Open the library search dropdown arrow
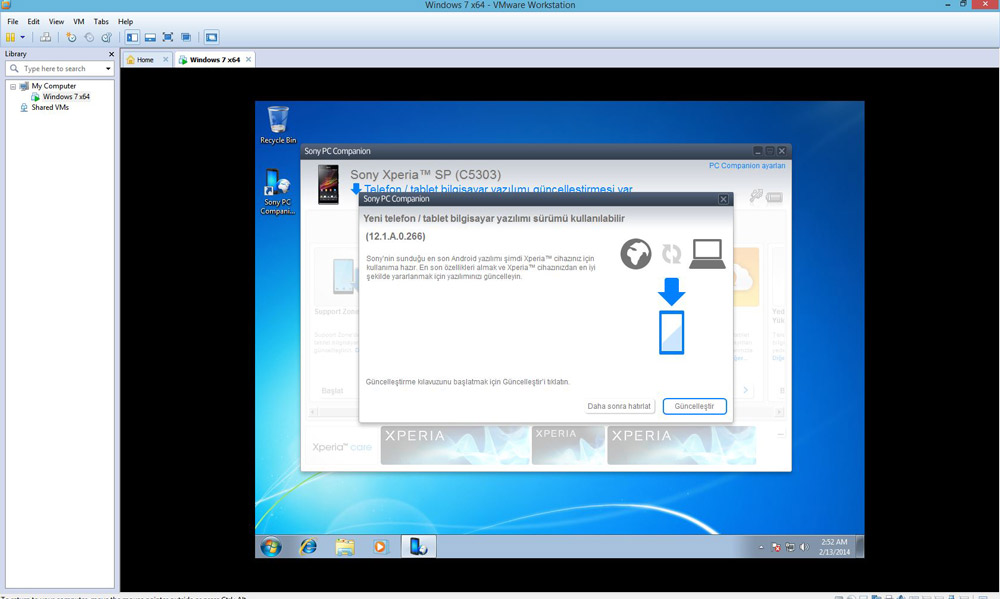1000x599 pixels. [108, 69]
